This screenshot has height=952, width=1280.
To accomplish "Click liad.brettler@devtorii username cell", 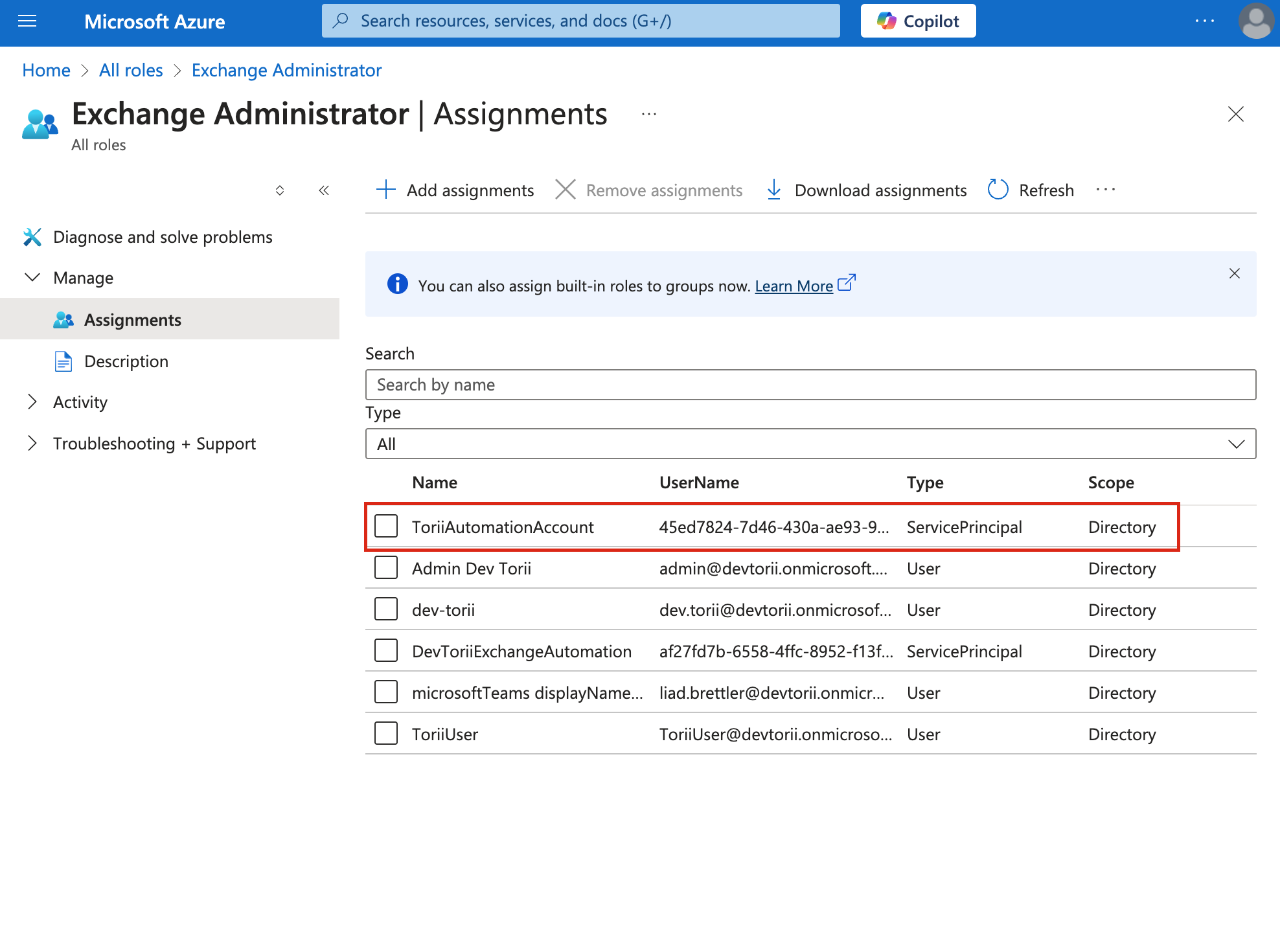I will coord(771,693).
